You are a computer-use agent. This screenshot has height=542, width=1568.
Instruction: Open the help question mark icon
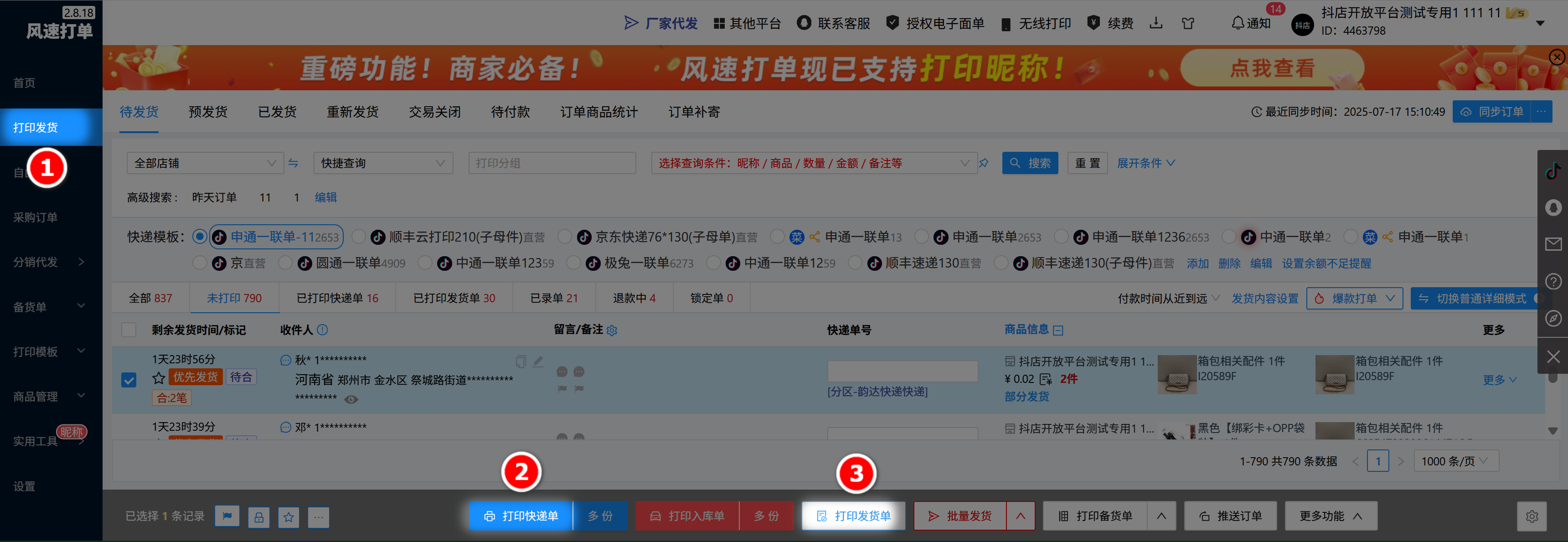(x=1553, y=281)
